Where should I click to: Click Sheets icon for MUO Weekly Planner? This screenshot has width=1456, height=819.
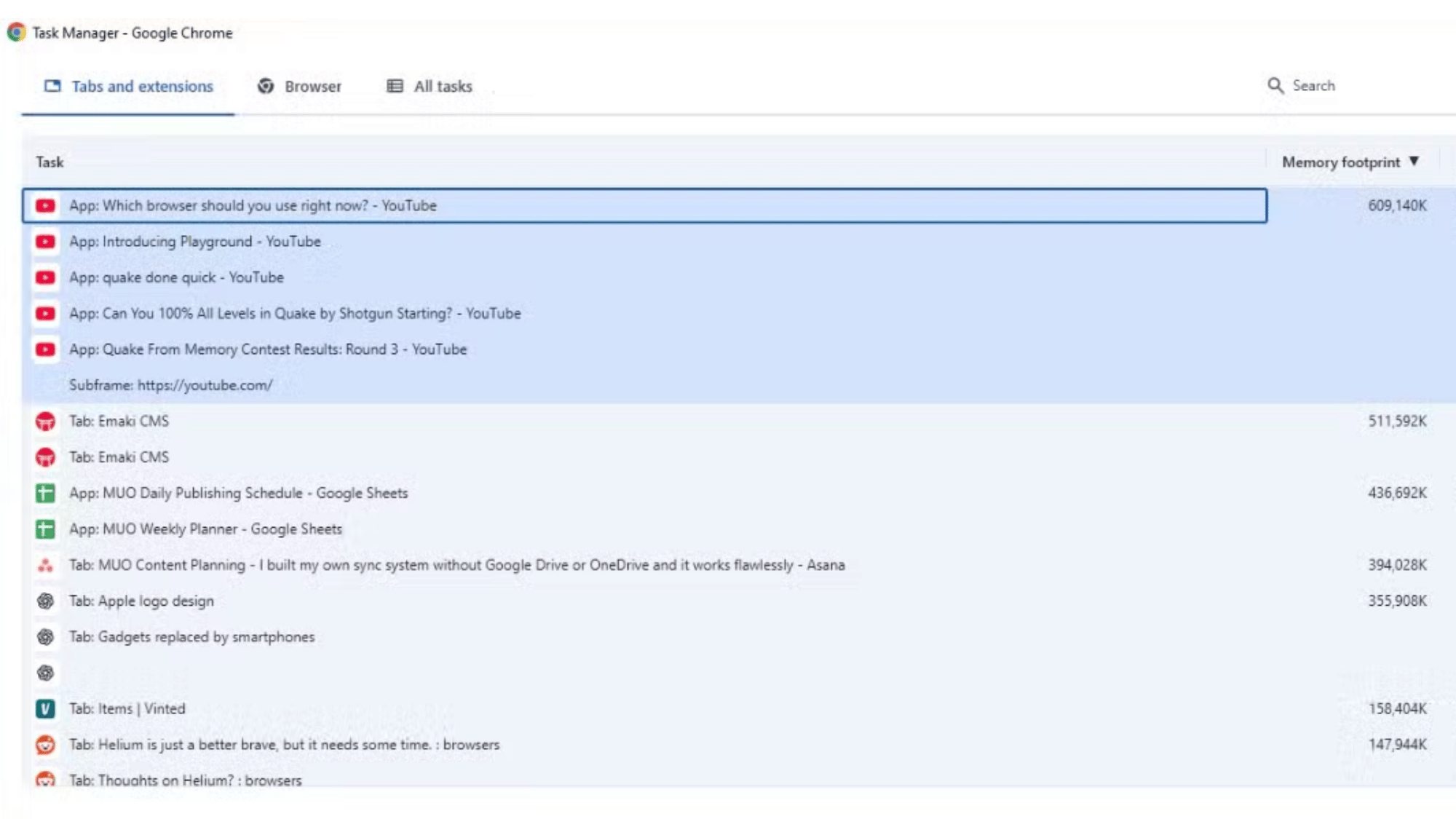45,529
